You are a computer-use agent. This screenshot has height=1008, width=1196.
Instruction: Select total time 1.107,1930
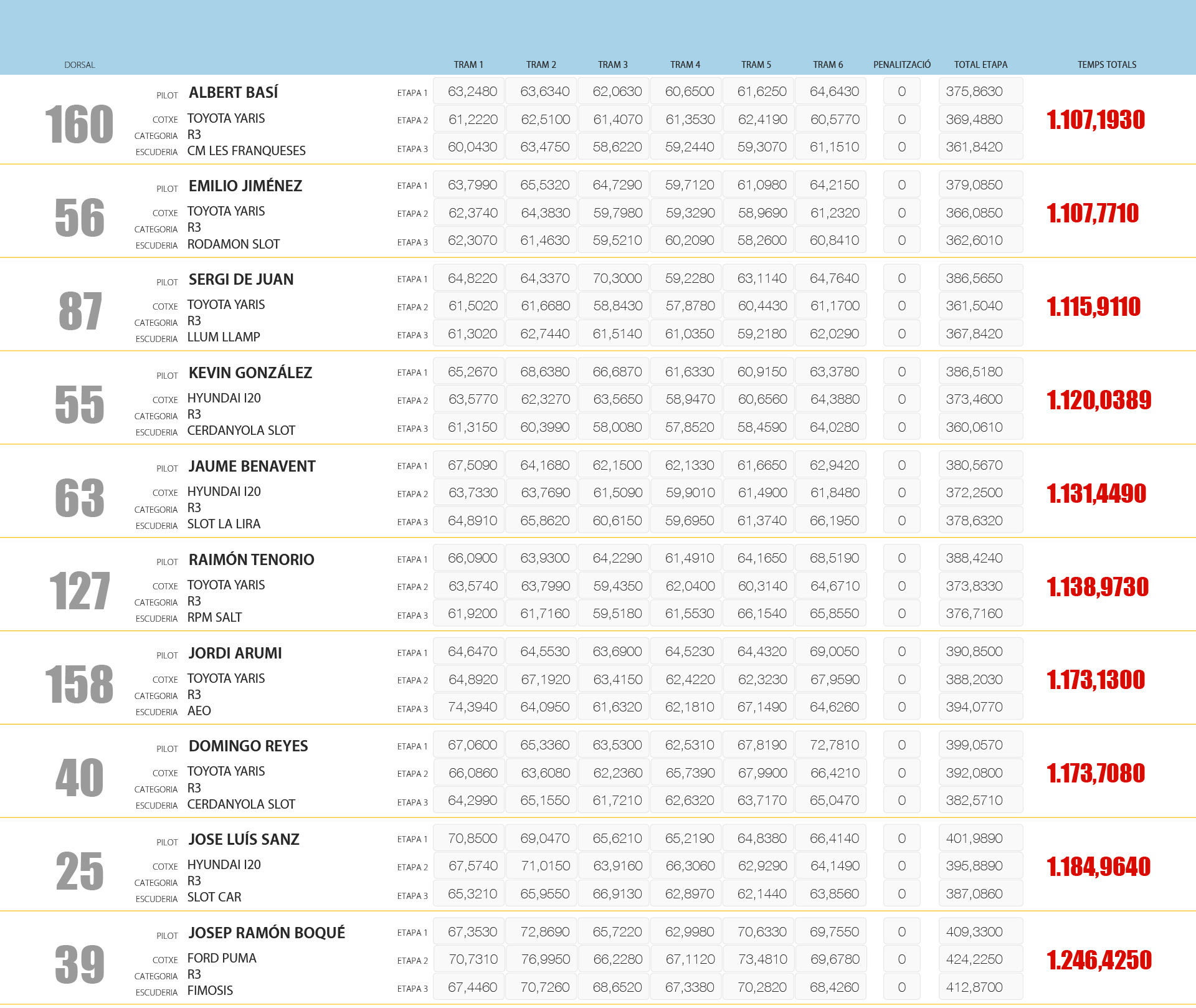tap(1095, 120)
